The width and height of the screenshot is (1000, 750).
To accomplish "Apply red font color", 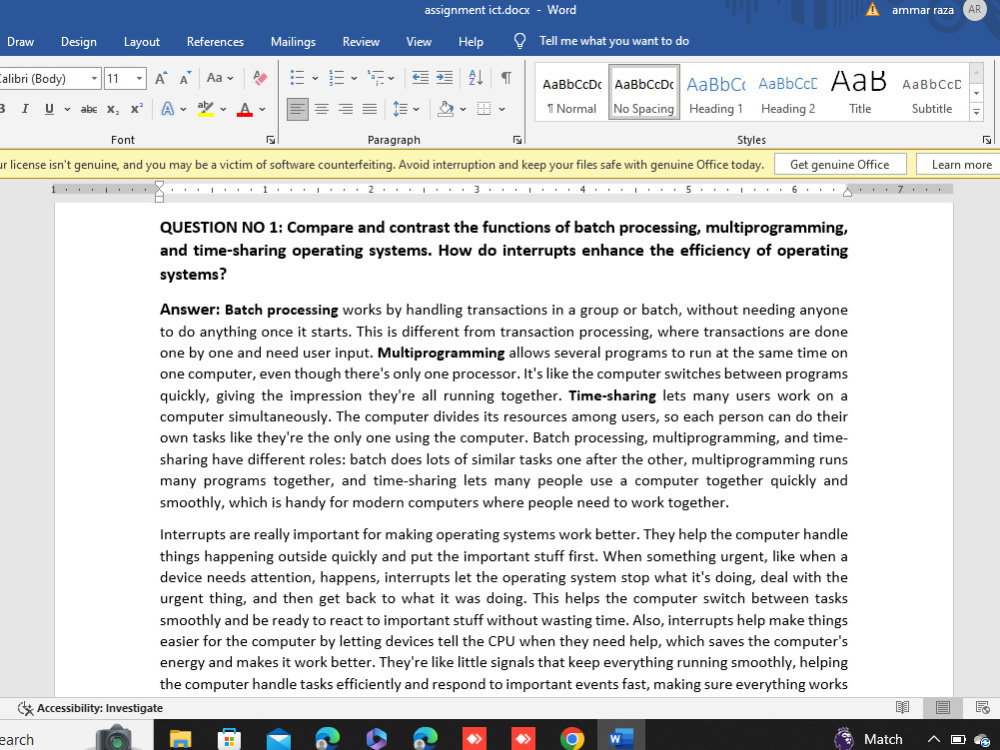I will click(x=245, y=109).
